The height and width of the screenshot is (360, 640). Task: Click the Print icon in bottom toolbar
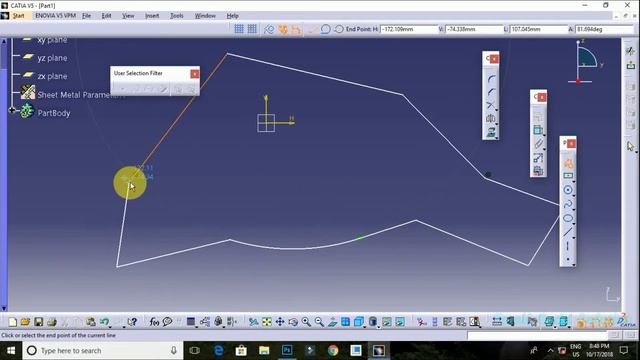(x=52, y=322)
